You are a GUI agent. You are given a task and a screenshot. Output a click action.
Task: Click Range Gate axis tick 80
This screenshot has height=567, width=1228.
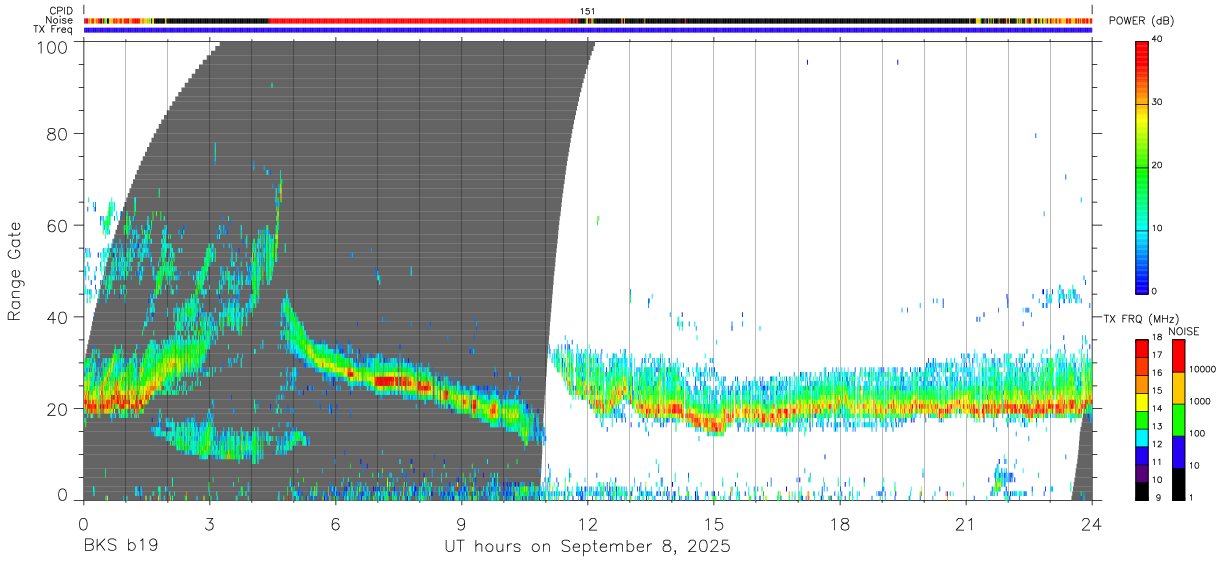[57, 134]
